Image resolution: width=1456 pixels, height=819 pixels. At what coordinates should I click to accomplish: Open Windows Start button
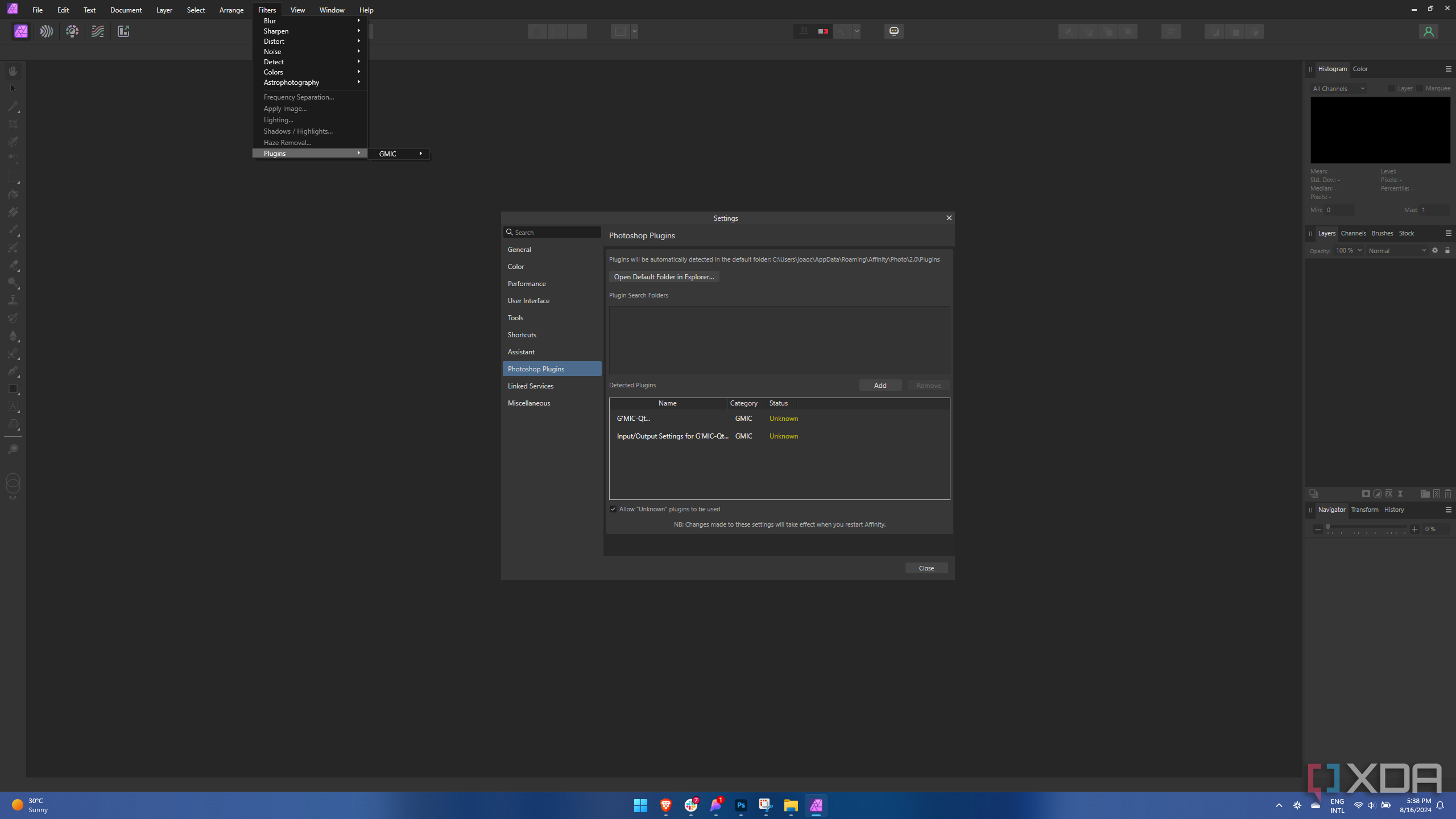pyautogui.click(x=640, y=805)
